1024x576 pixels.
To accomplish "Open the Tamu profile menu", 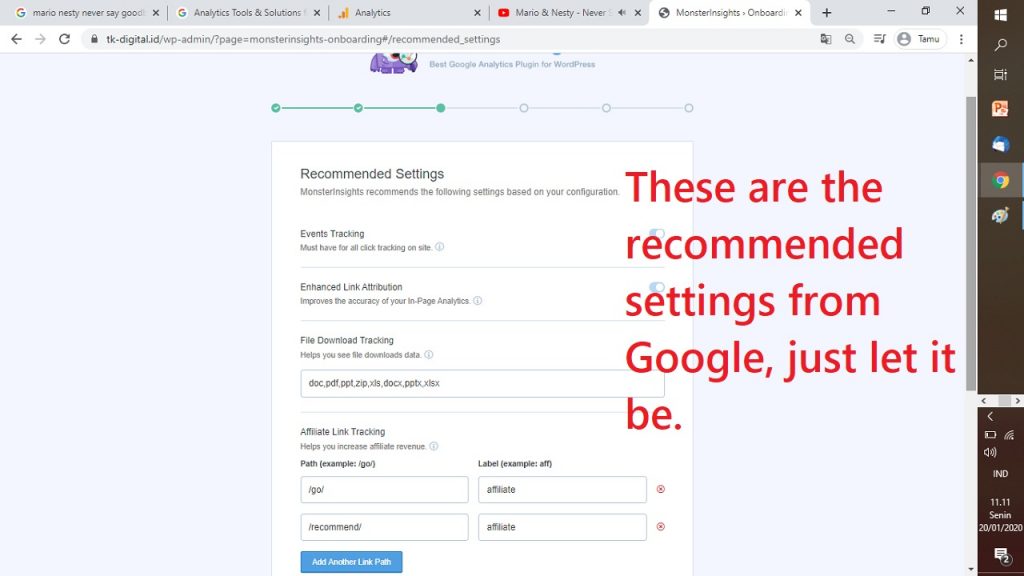I will (x=918, y=39).
